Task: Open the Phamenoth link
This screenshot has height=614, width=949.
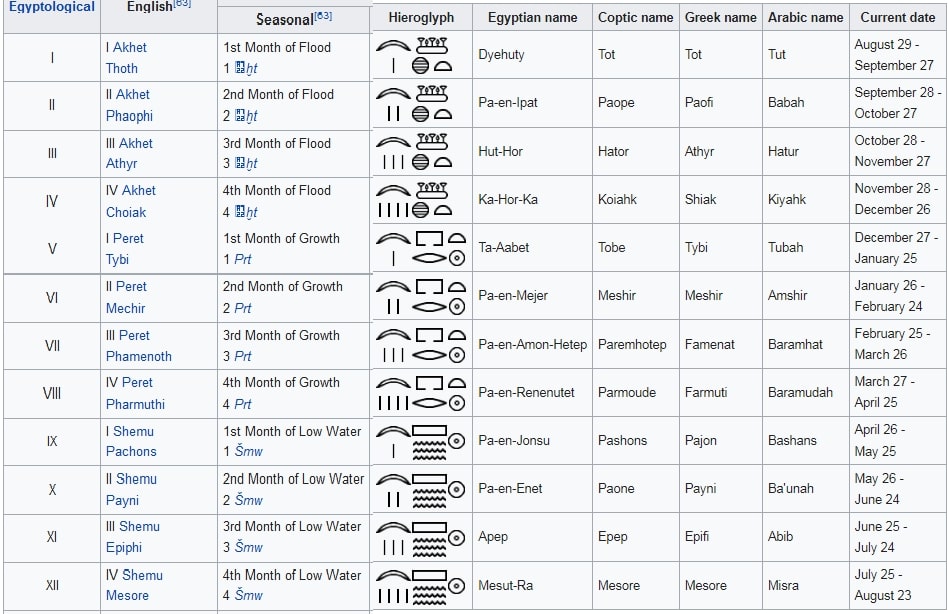Action: point(139,356)
